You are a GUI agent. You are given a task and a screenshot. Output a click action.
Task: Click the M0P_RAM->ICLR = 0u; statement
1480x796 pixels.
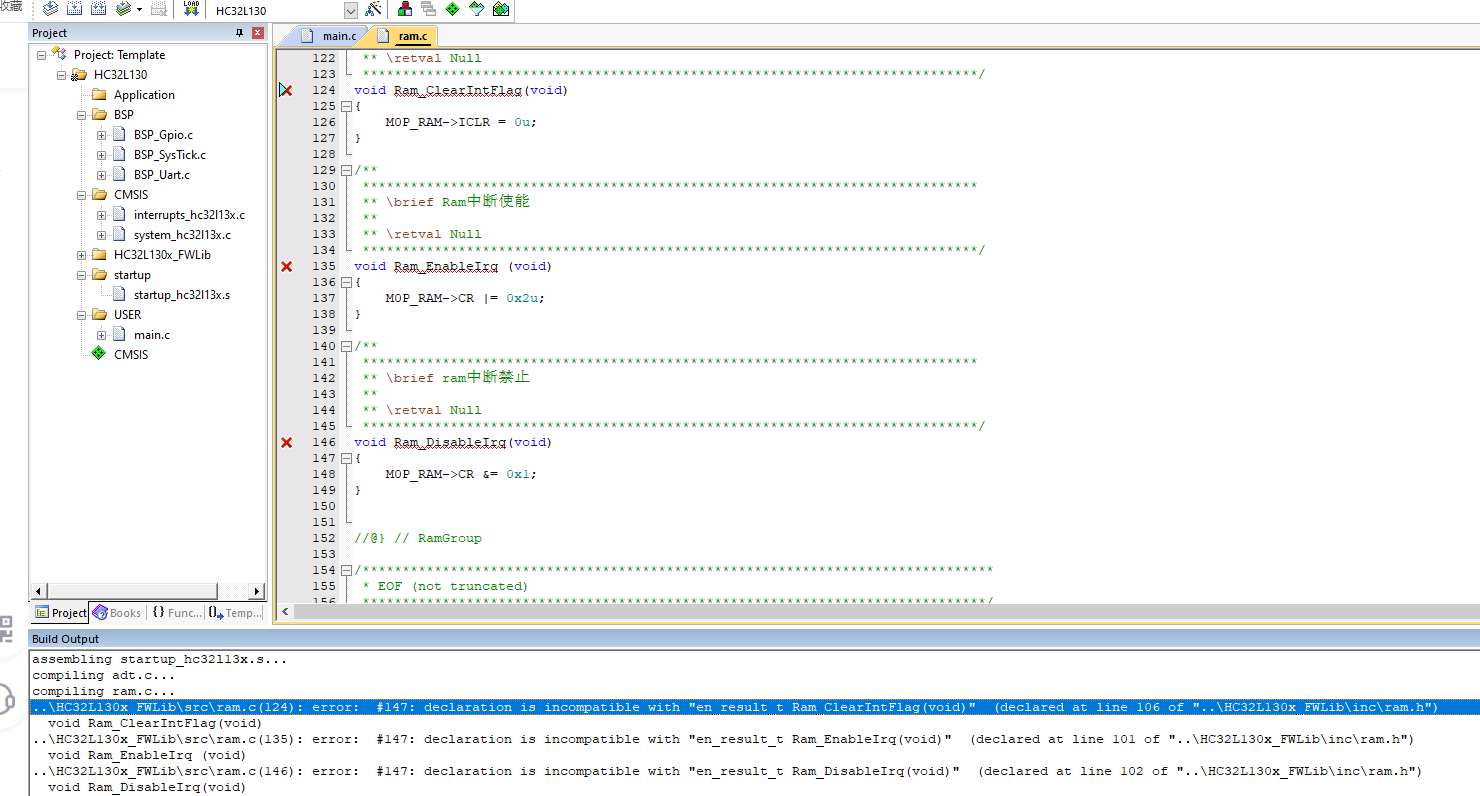462,122
